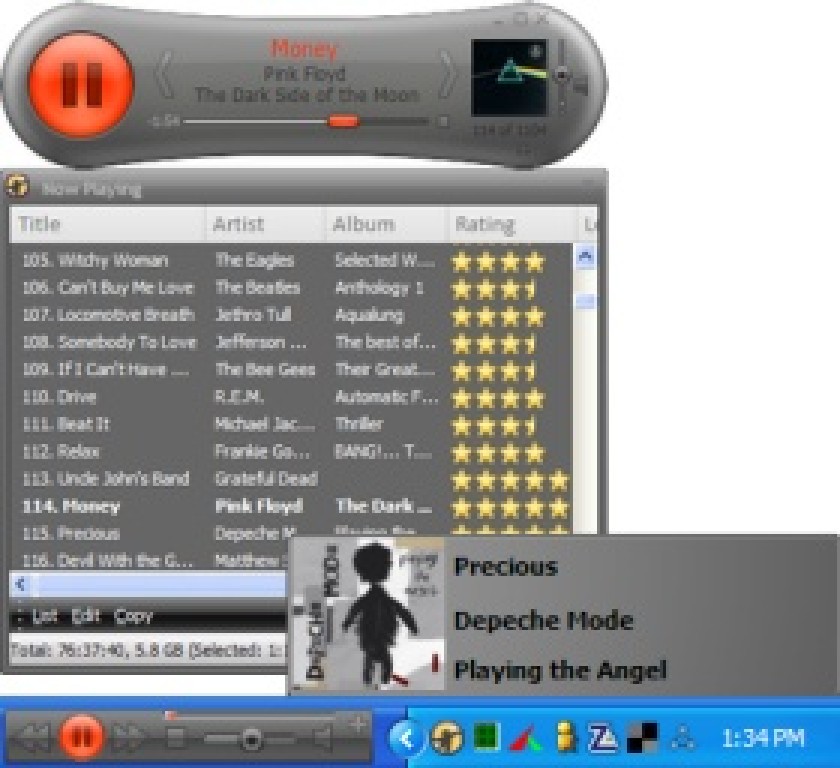Click Depeche Mode in track popup
Image resolution: width=840 pixels, height=768 pixels.
tap(544, 621)
